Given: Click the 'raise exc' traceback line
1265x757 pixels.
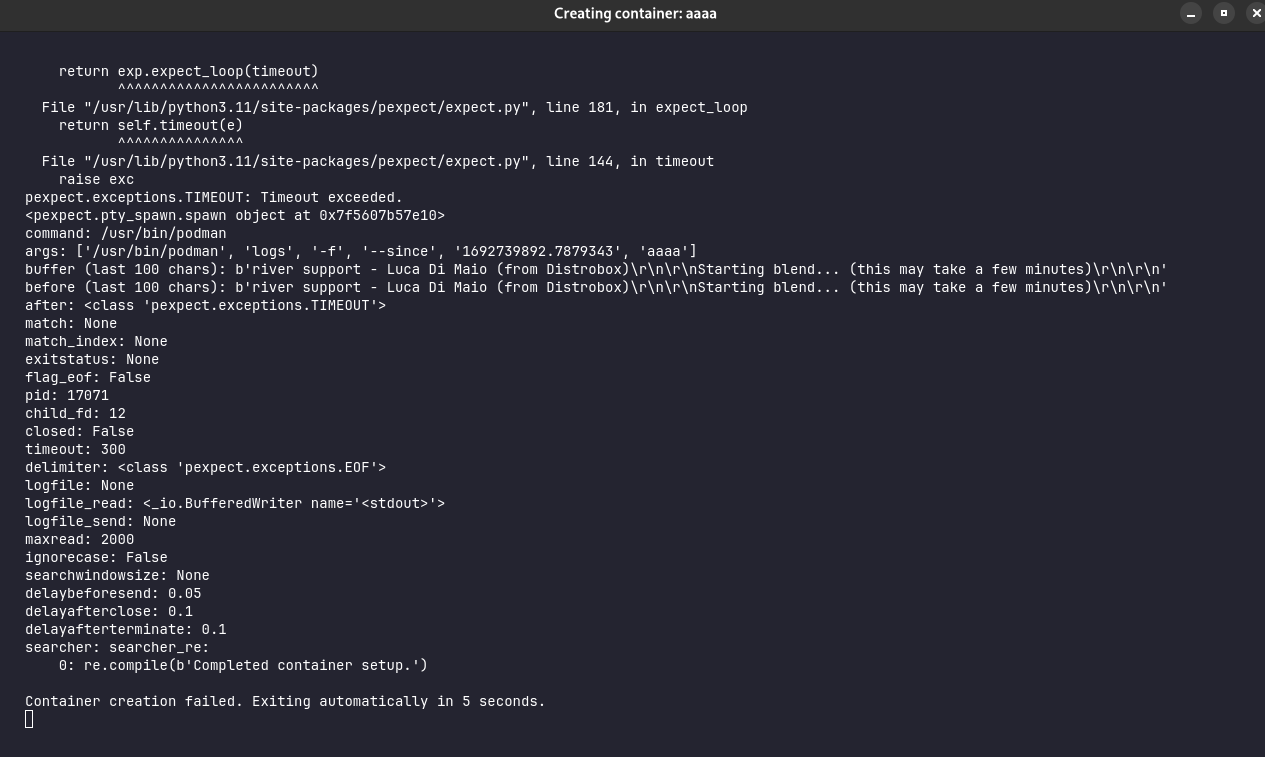Looking at the screenshot, I should coord(96,179).
